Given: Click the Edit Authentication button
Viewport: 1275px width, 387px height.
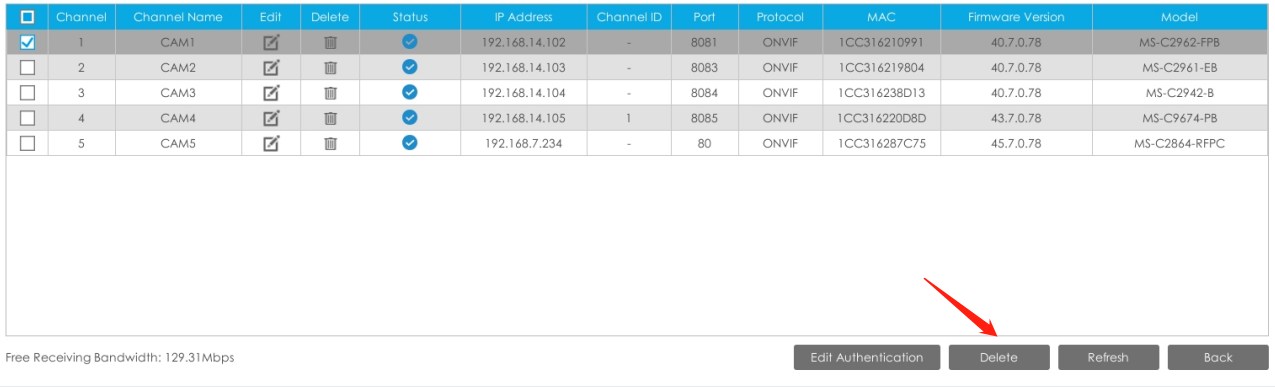Looking at the screenshot, I should point(866,357).
